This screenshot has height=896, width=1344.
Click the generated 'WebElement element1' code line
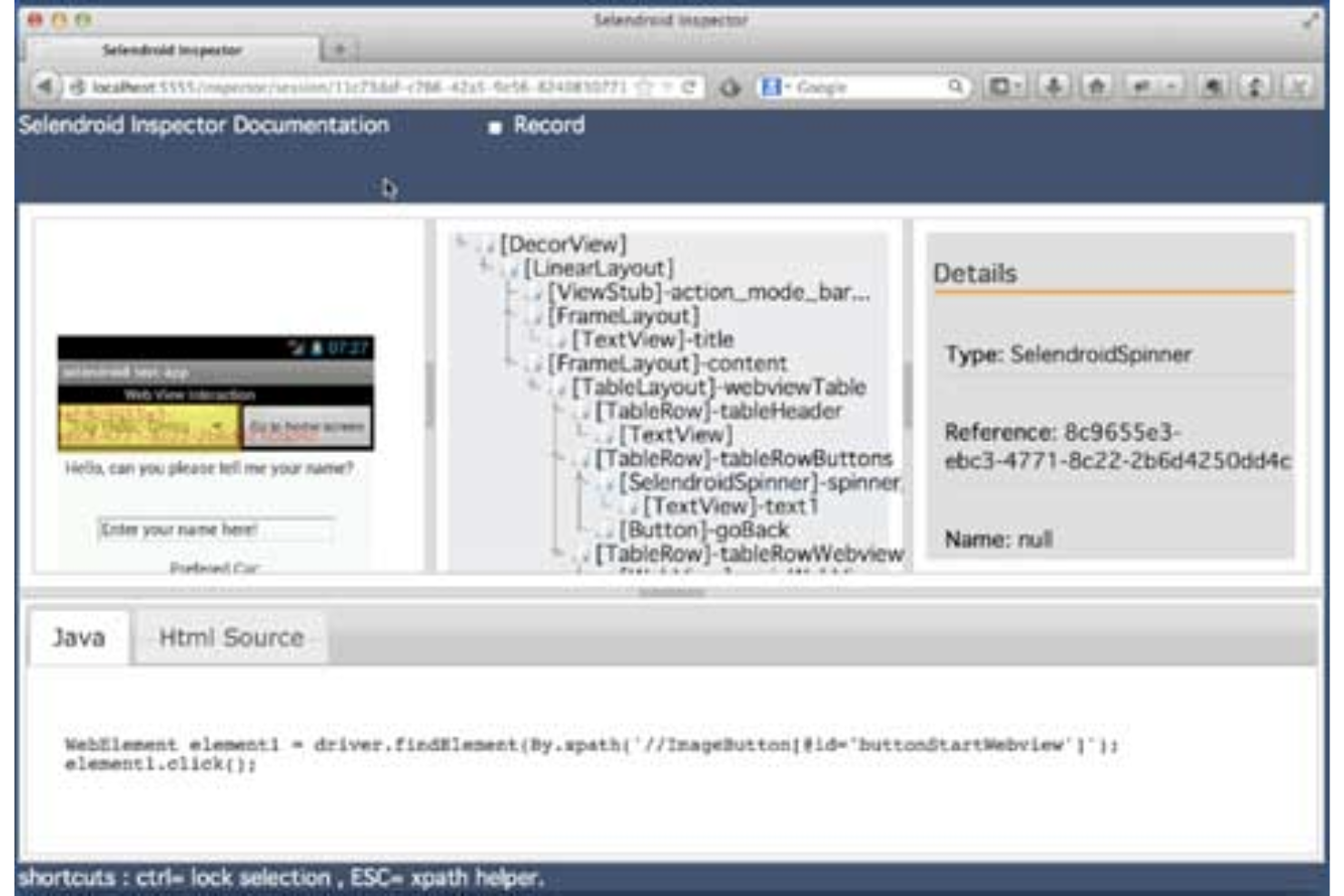[x=591, y=745]
